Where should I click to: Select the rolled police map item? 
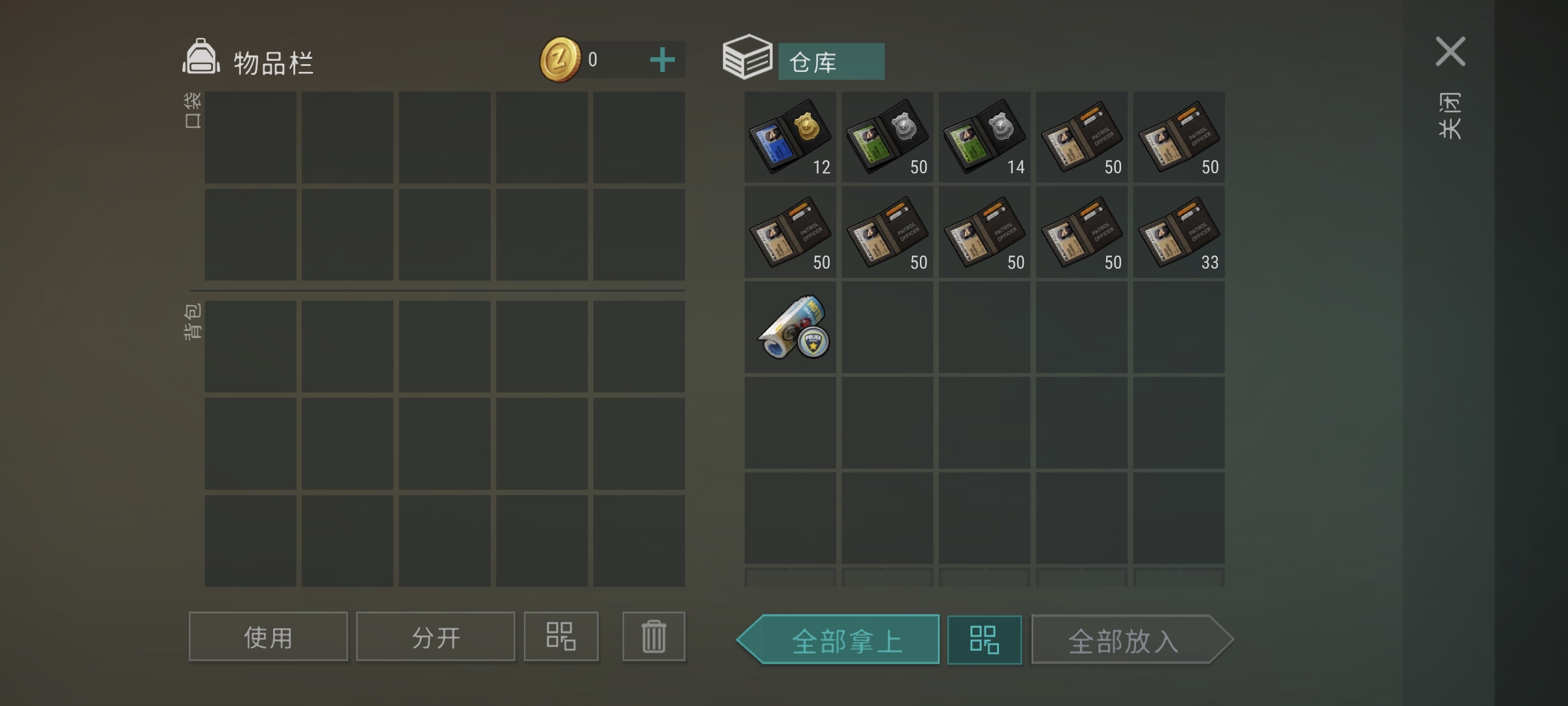(x=790, y=328)
